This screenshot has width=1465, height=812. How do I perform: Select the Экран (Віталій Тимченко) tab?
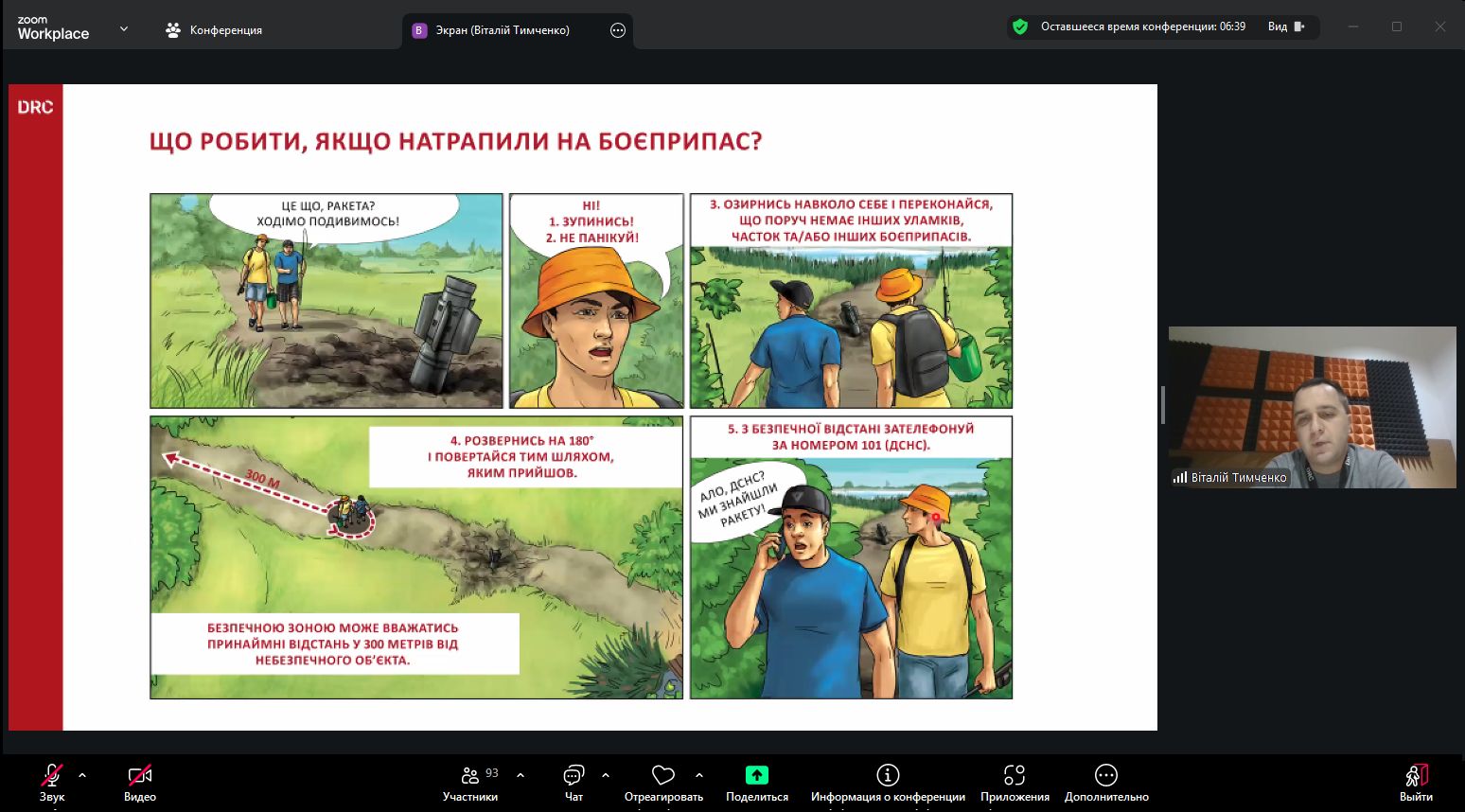coord(502,30)
